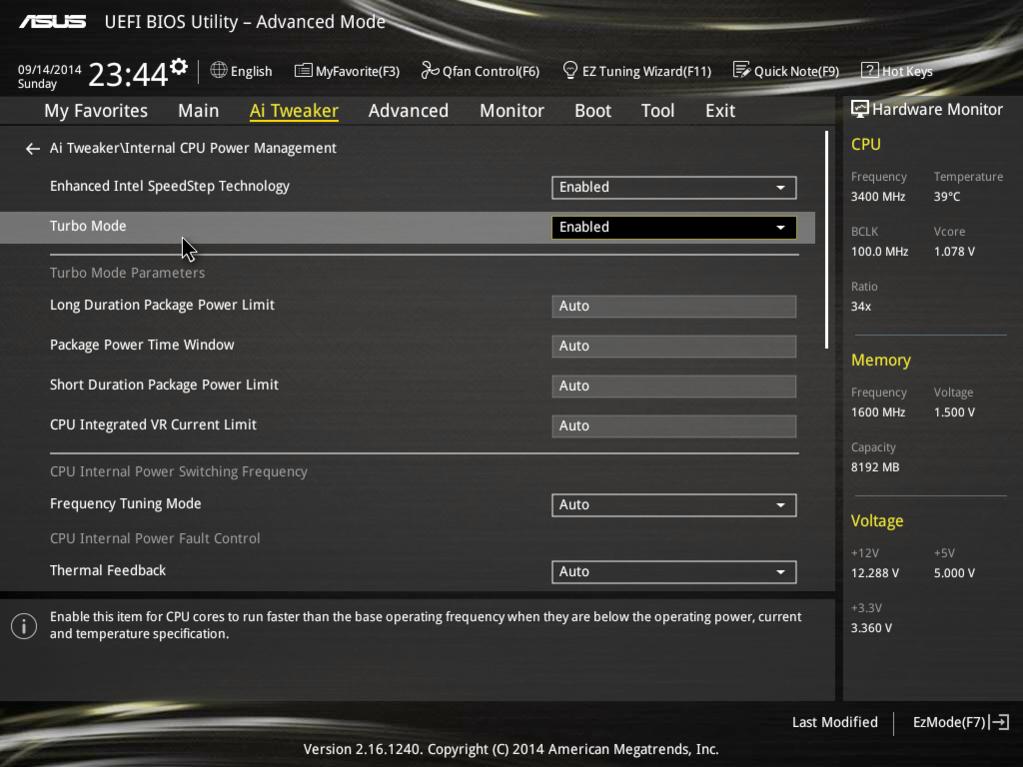Click the Turbo Mode Parameters heading
The width and height of the screenshot is (1023, 767).
127,273
